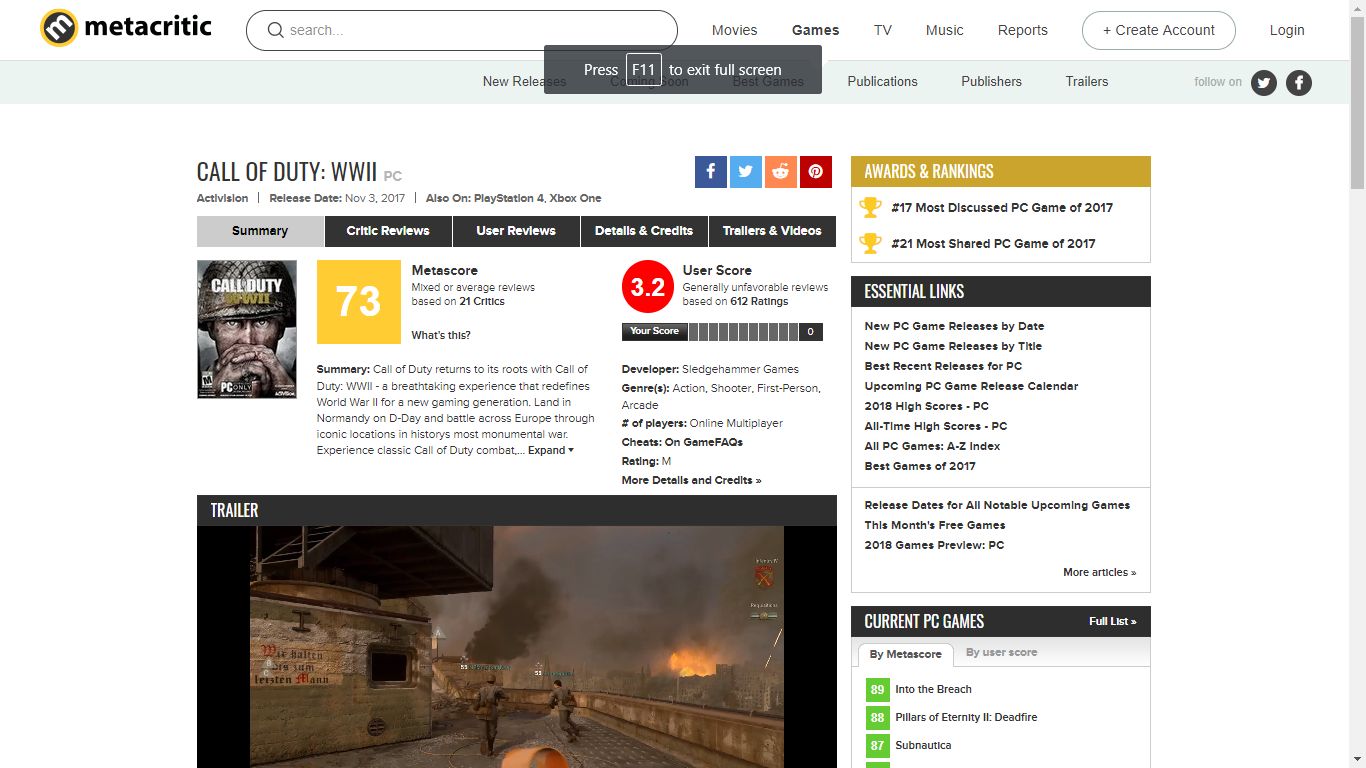This screenshot has width=1366, height=768.
Task: Share the page on Facebook
Action: click(x=711, y=171)
